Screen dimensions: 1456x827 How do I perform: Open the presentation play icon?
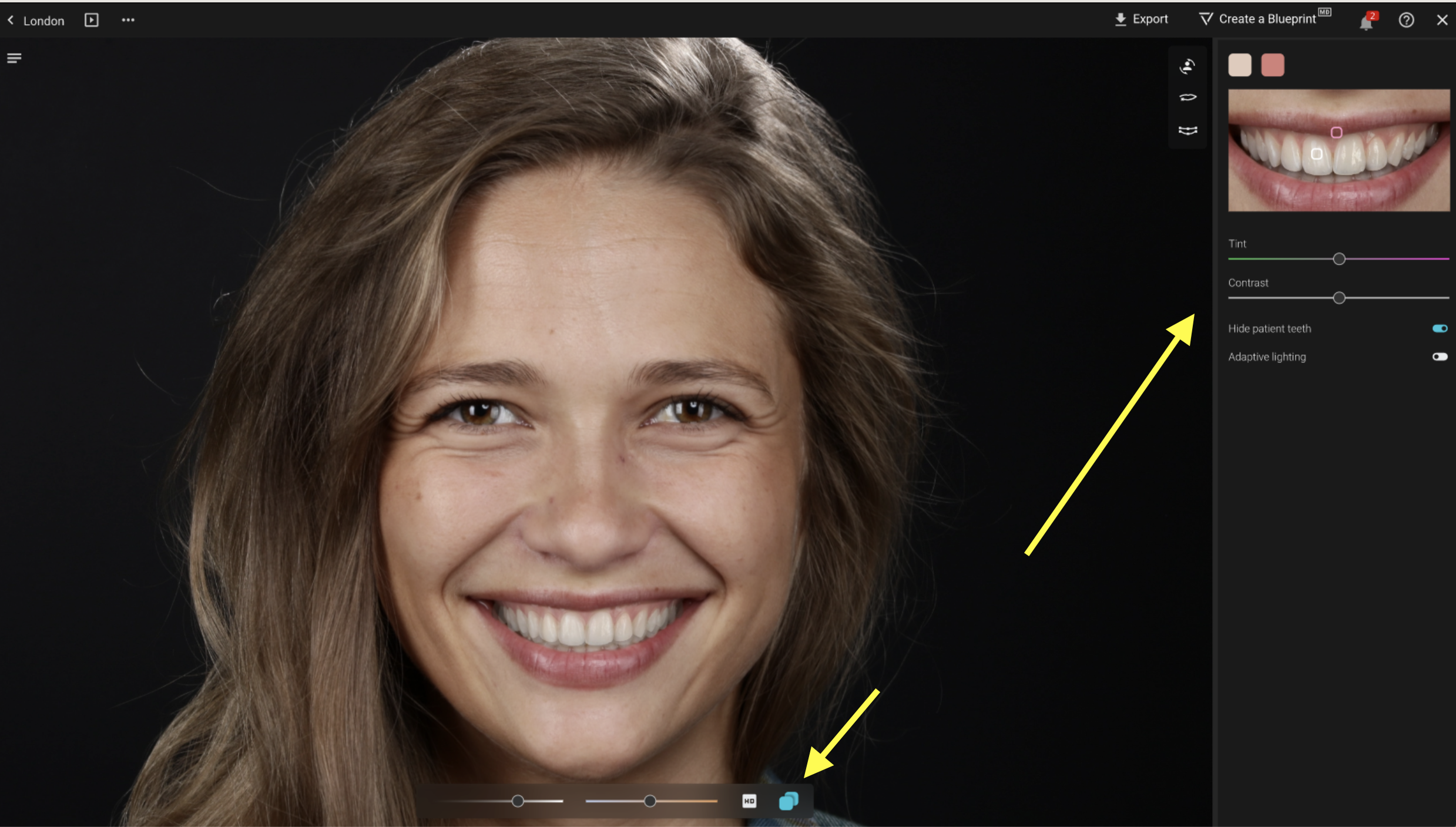coord(91,20)
